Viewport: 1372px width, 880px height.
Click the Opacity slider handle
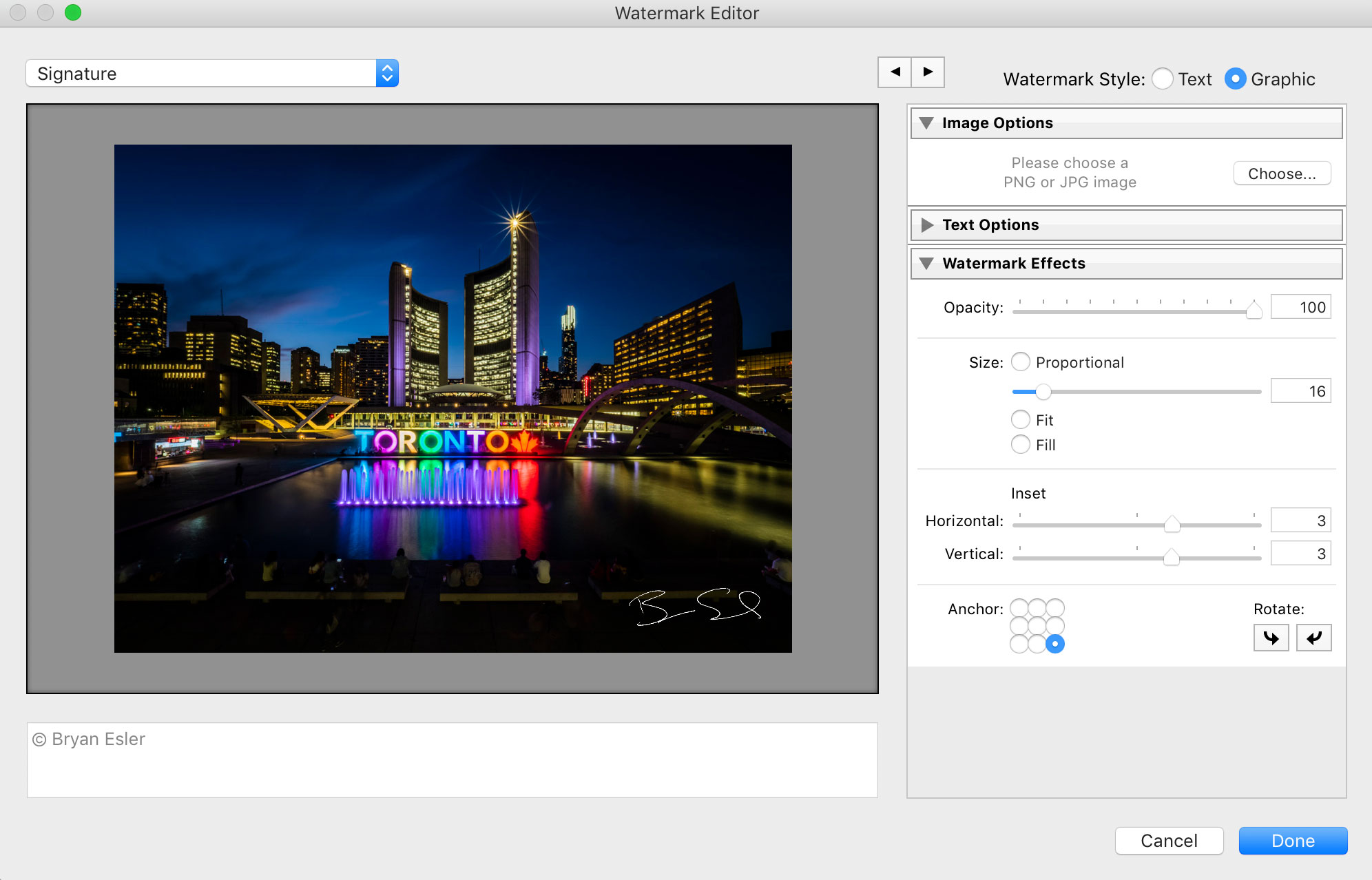(1254, 310)
